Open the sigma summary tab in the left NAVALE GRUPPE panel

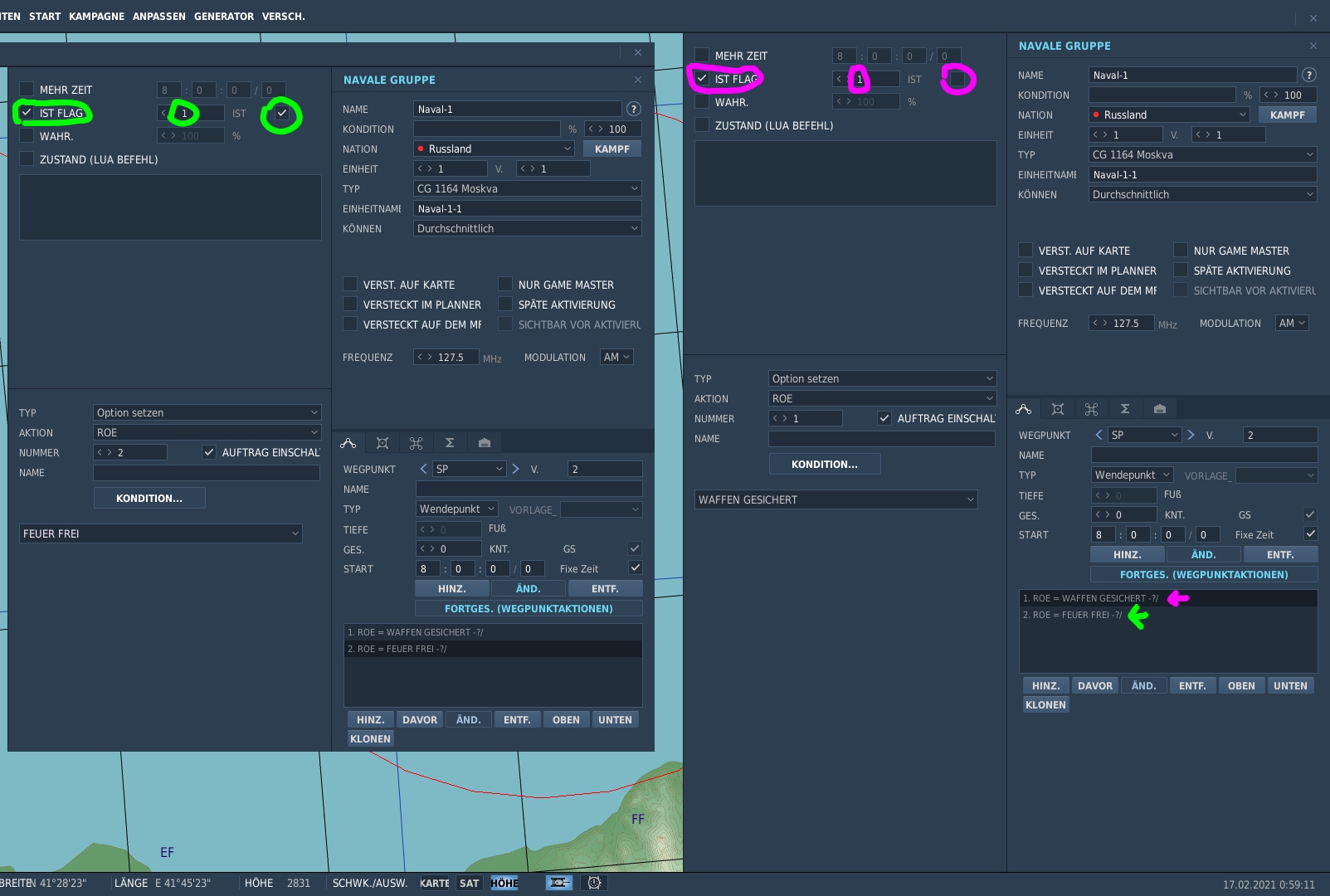(x=450, y=443)
